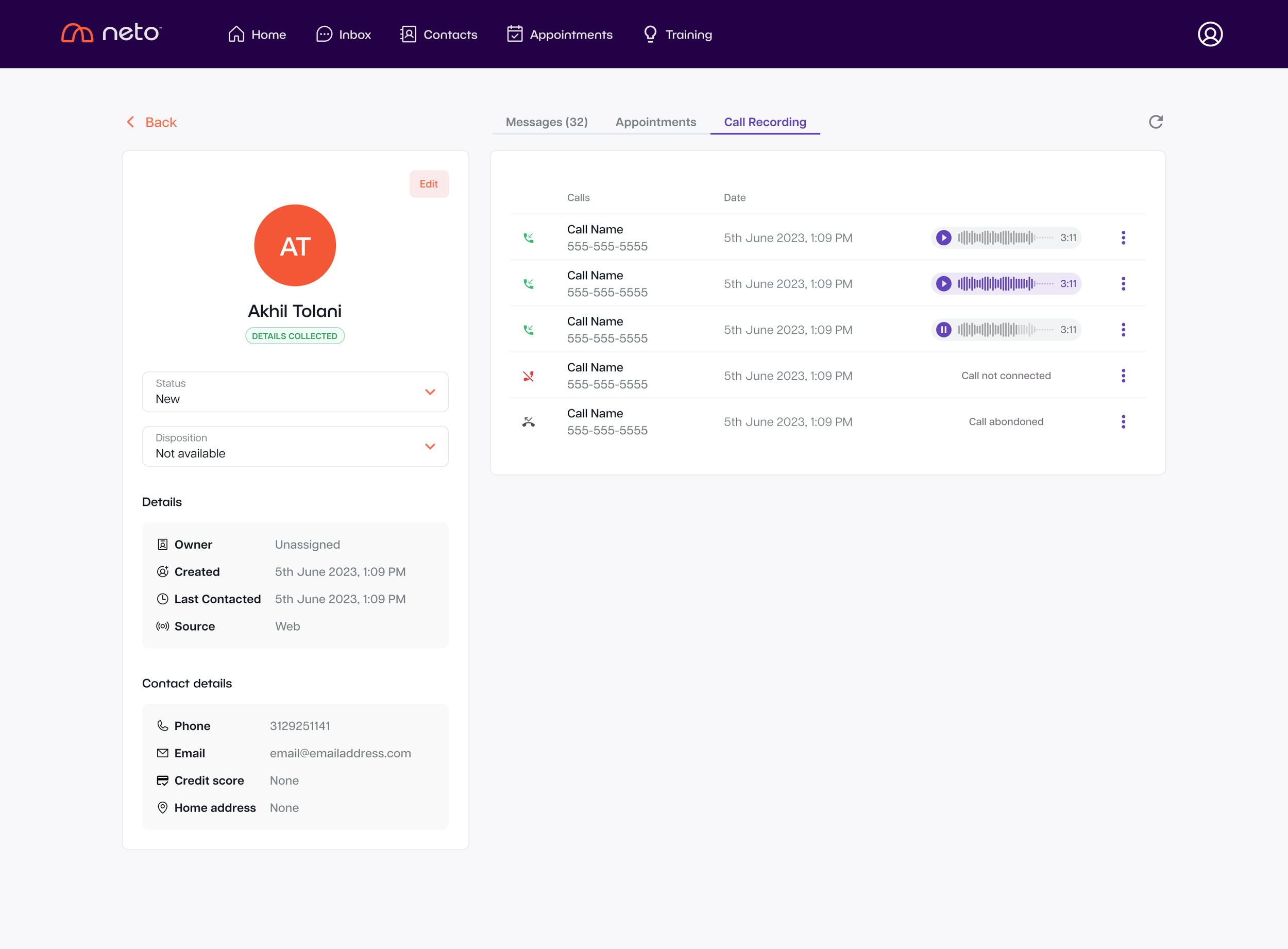Click the Email envelope icon

(x=163, y=753)
